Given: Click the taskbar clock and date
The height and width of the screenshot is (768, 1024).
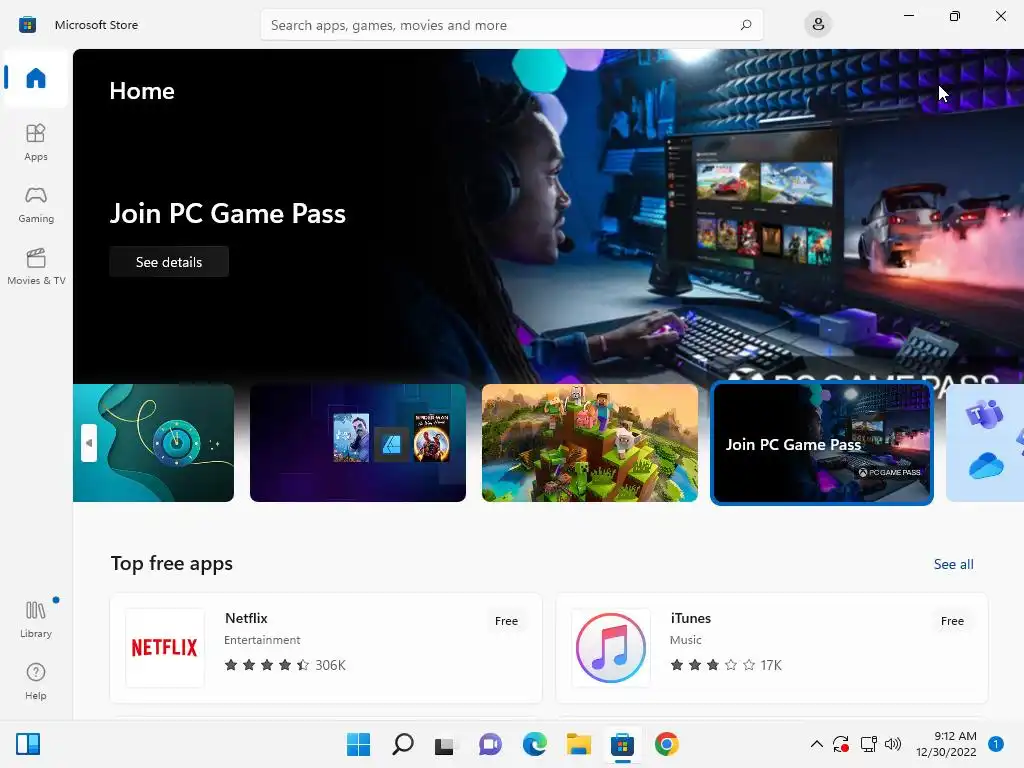Looking at the screenshot, I should (946, 744).
